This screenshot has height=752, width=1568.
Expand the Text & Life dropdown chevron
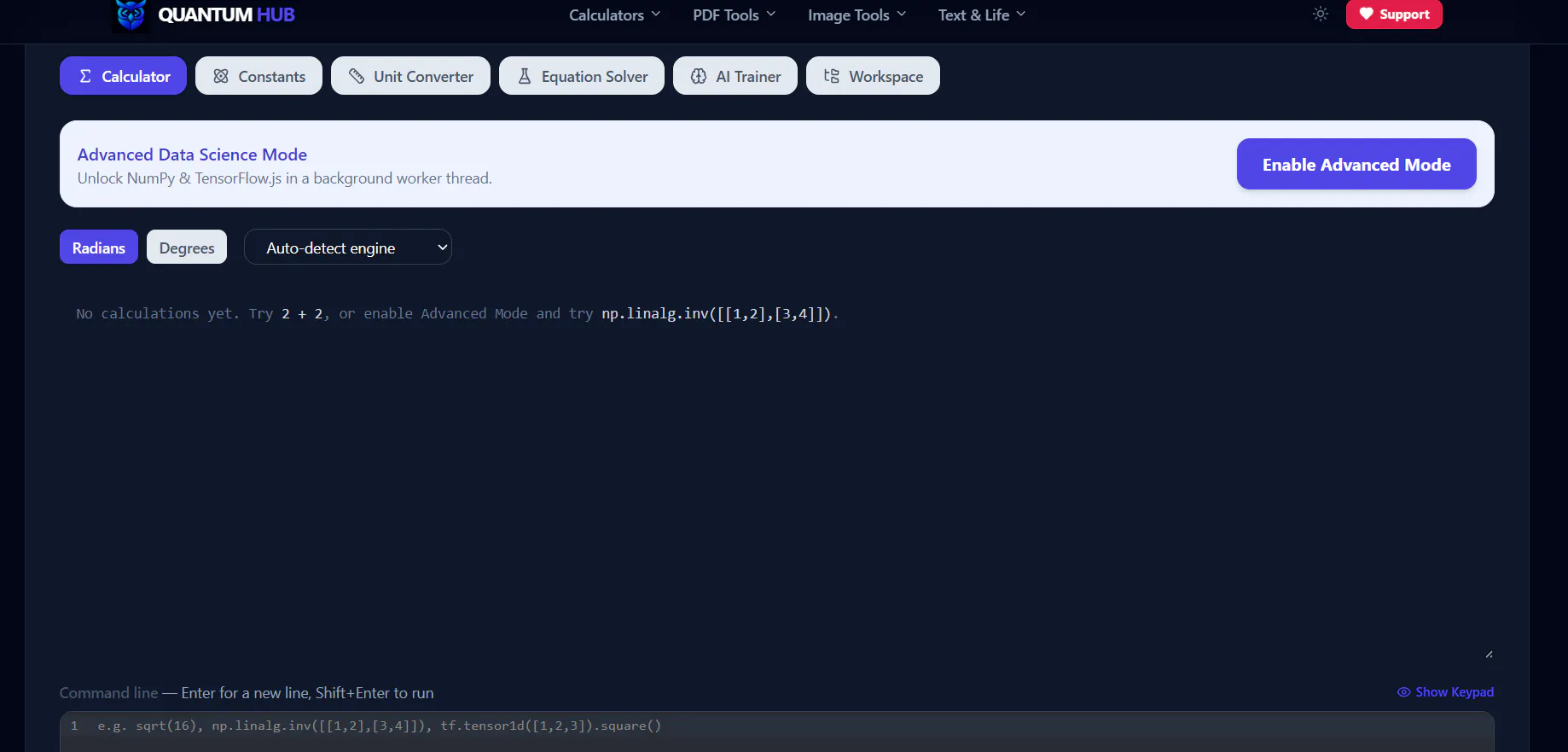coord(1021,15)
